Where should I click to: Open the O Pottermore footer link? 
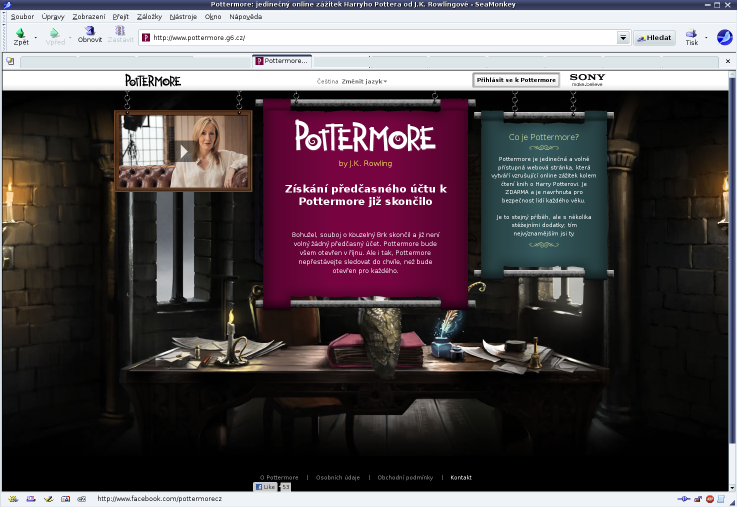point(279,477)
